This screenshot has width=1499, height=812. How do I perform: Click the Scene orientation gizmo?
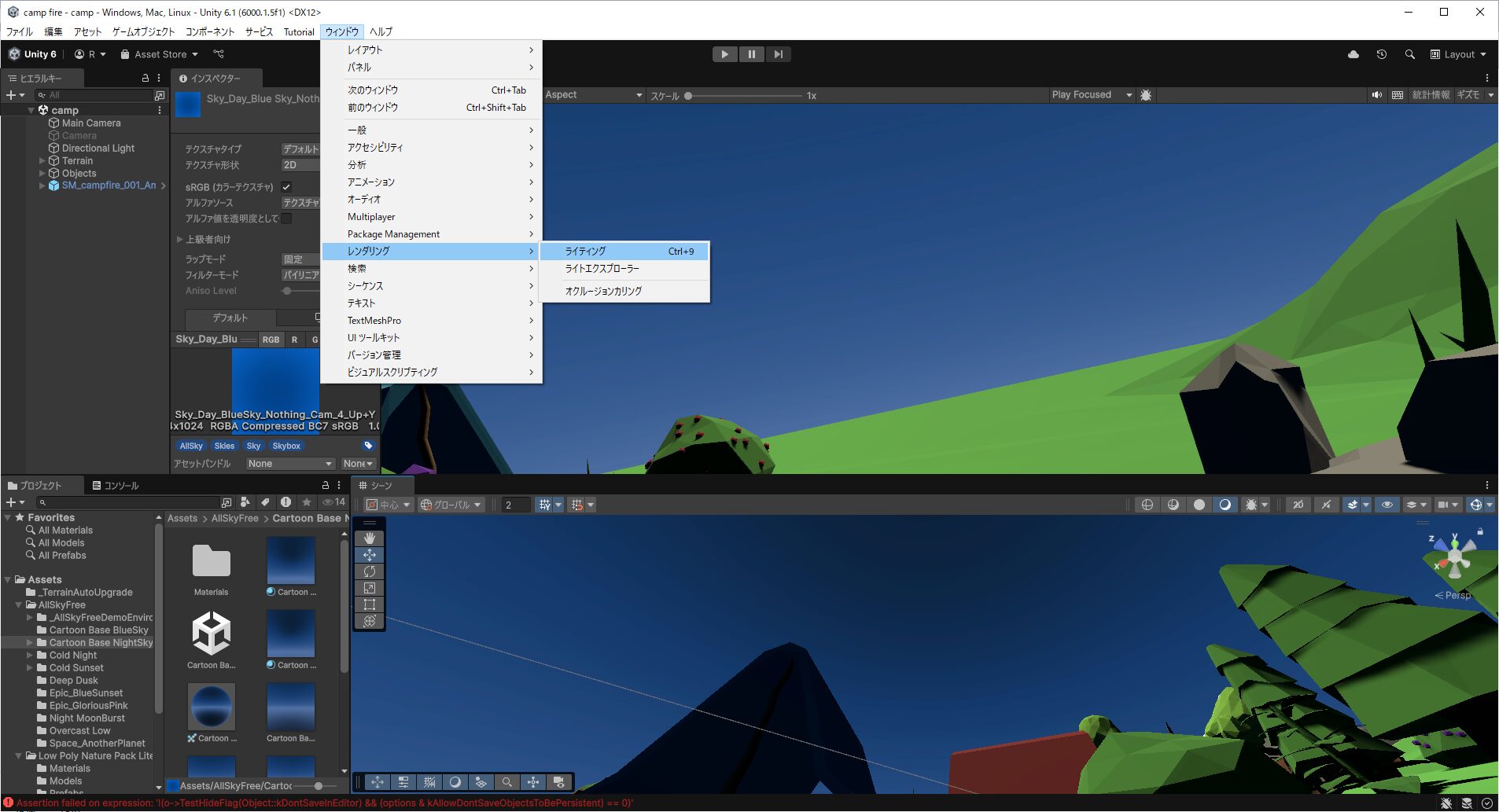(1454, 557)
